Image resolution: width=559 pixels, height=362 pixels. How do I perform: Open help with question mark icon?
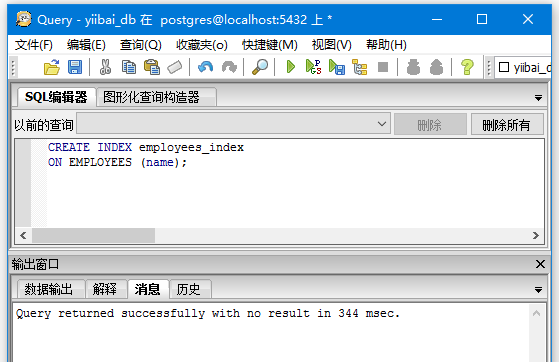click(x=467, y=67)
